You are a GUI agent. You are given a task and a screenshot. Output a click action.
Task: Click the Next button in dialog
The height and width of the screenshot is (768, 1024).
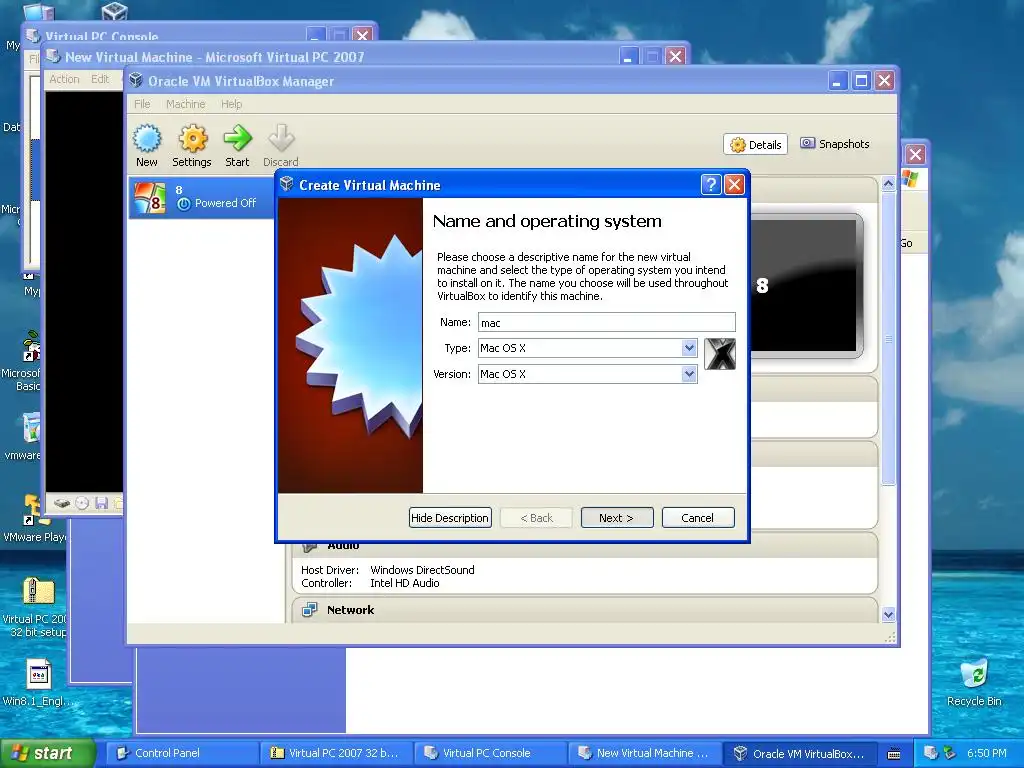[616, 518]
